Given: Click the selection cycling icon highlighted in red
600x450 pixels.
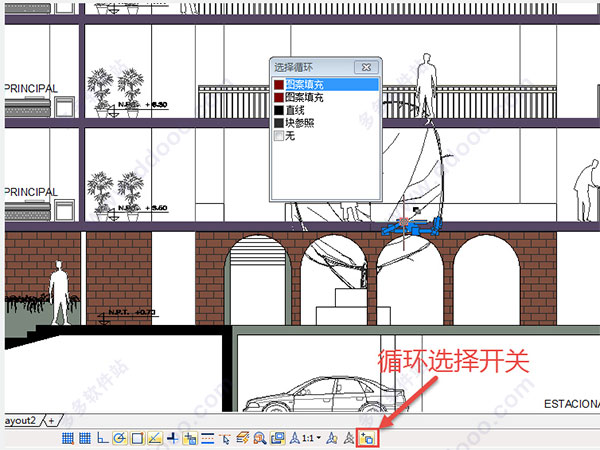Looking at the screenshot, I should (368, 438).
